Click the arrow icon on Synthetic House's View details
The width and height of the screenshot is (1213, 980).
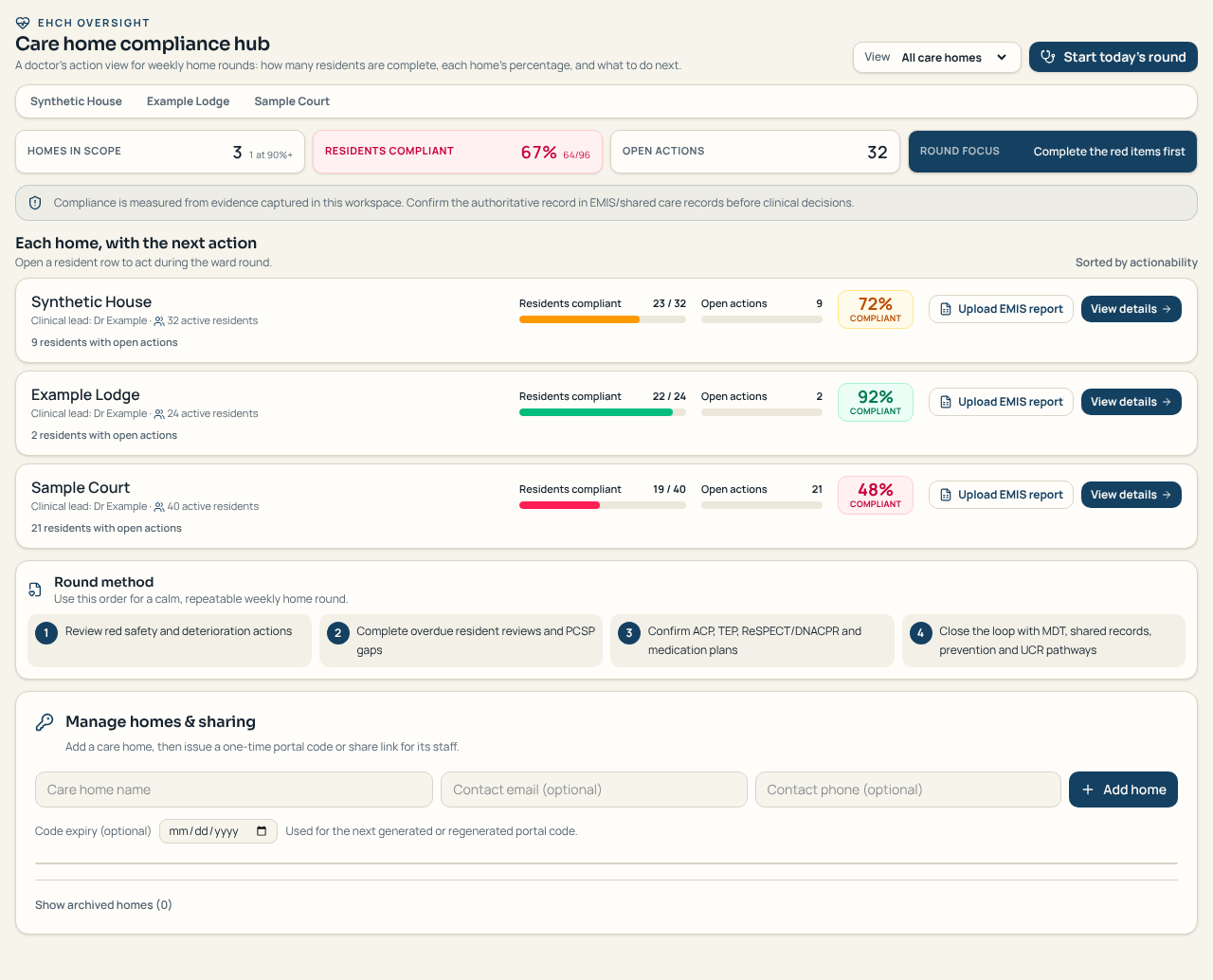coord(1167,309)
